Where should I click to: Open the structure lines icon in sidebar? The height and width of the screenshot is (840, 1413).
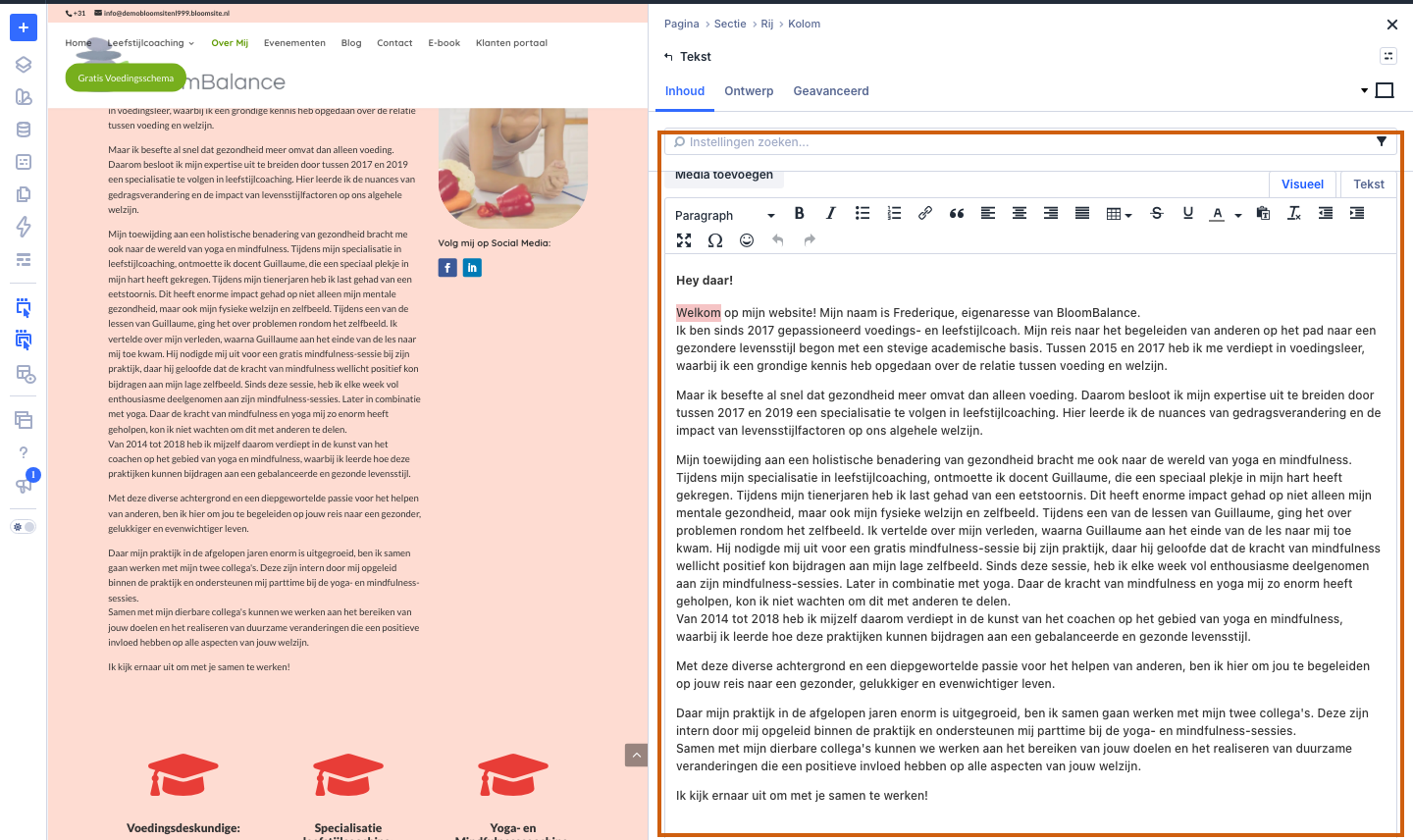(x=24, y=259)
